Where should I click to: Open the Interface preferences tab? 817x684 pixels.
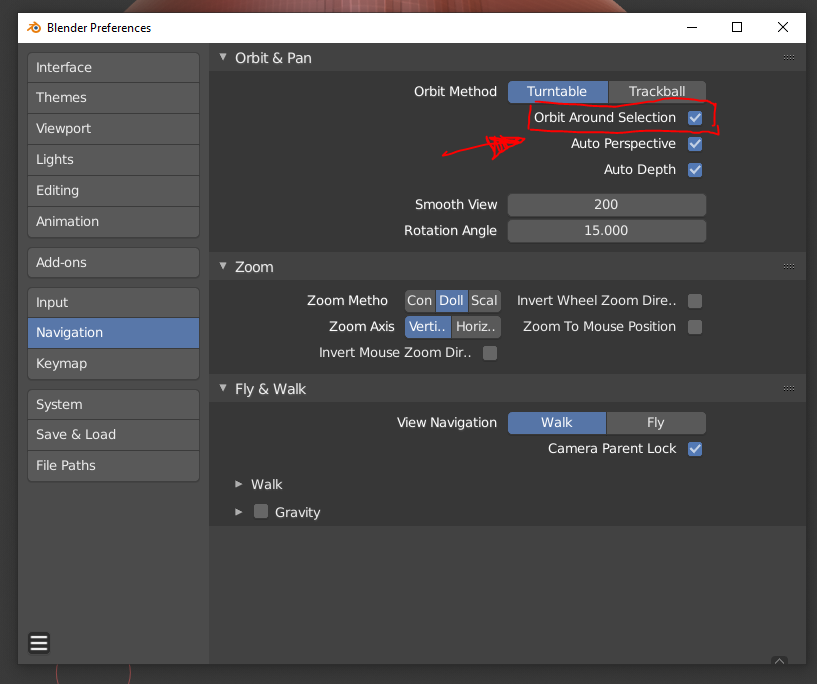pos(114,68)
